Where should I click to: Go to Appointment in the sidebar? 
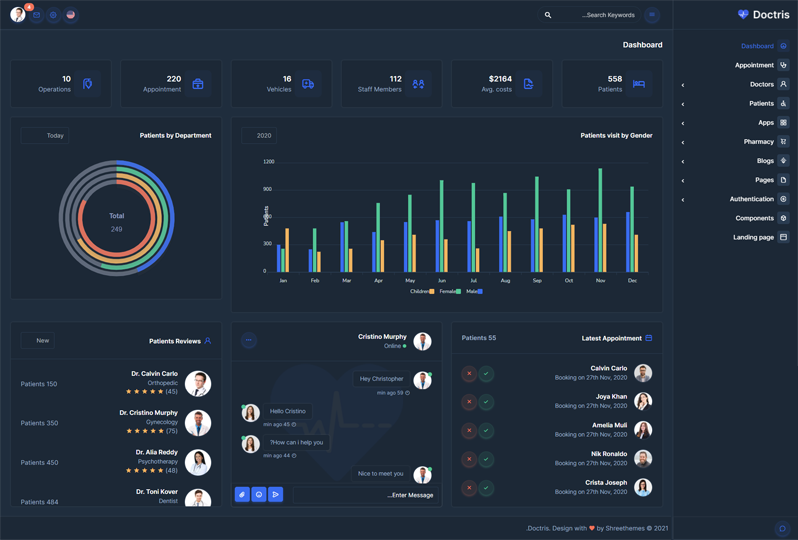click(x=754, y=65)
